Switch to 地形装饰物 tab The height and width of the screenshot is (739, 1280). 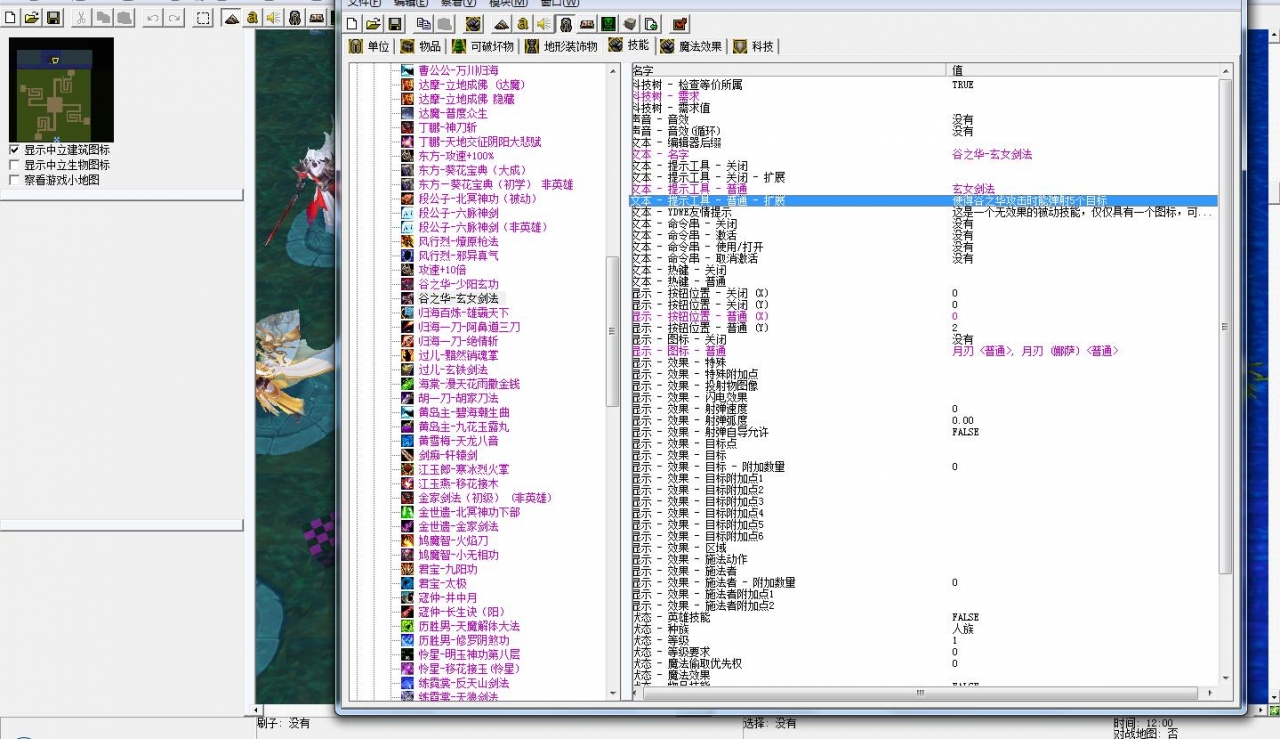[562, 46]
